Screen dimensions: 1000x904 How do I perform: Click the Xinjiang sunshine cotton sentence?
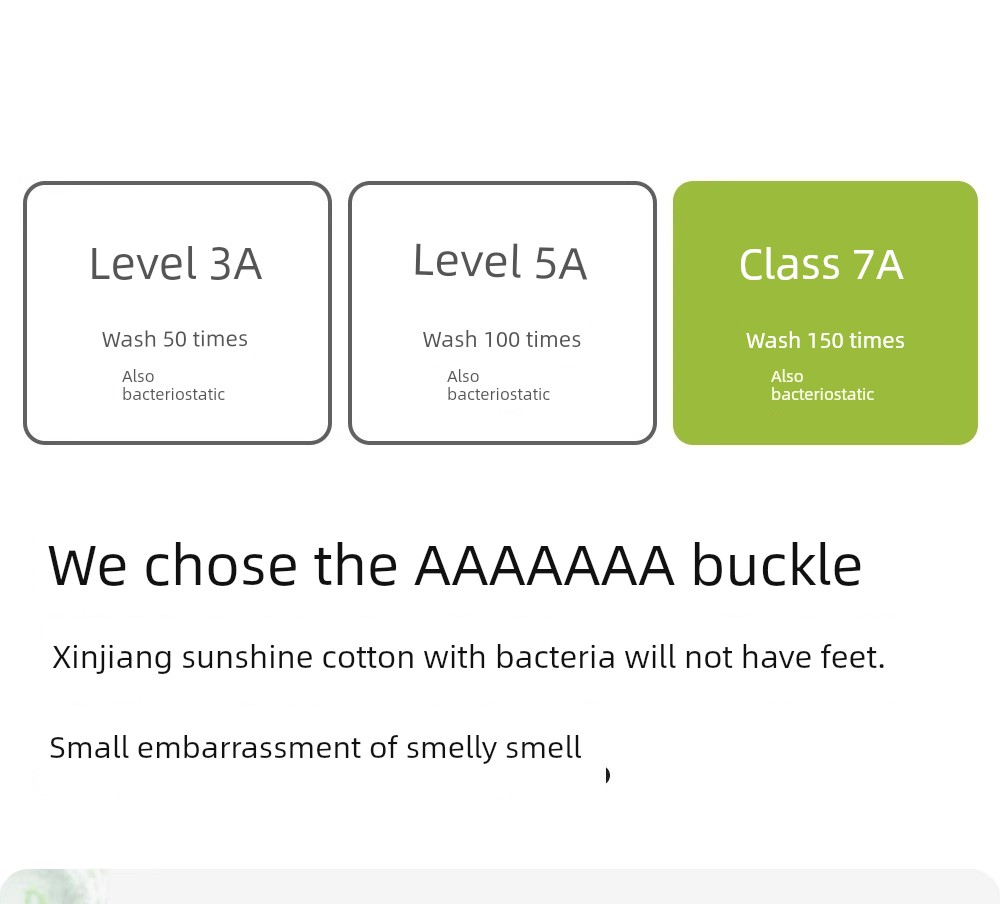coord(469,657)
